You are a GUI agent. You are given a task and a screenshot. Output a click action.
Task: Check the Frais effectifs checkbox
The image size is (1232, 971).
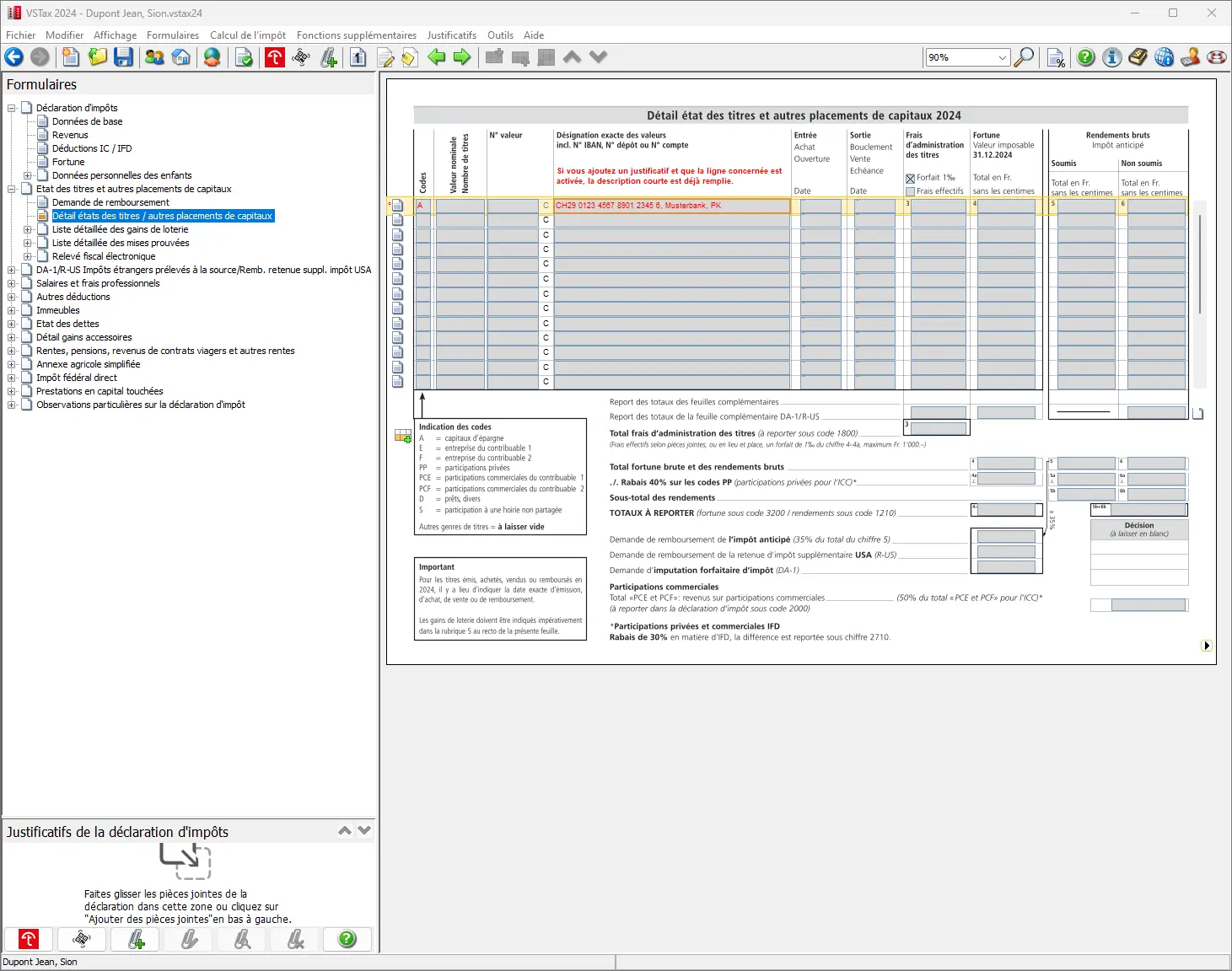(x=911, y=191)
